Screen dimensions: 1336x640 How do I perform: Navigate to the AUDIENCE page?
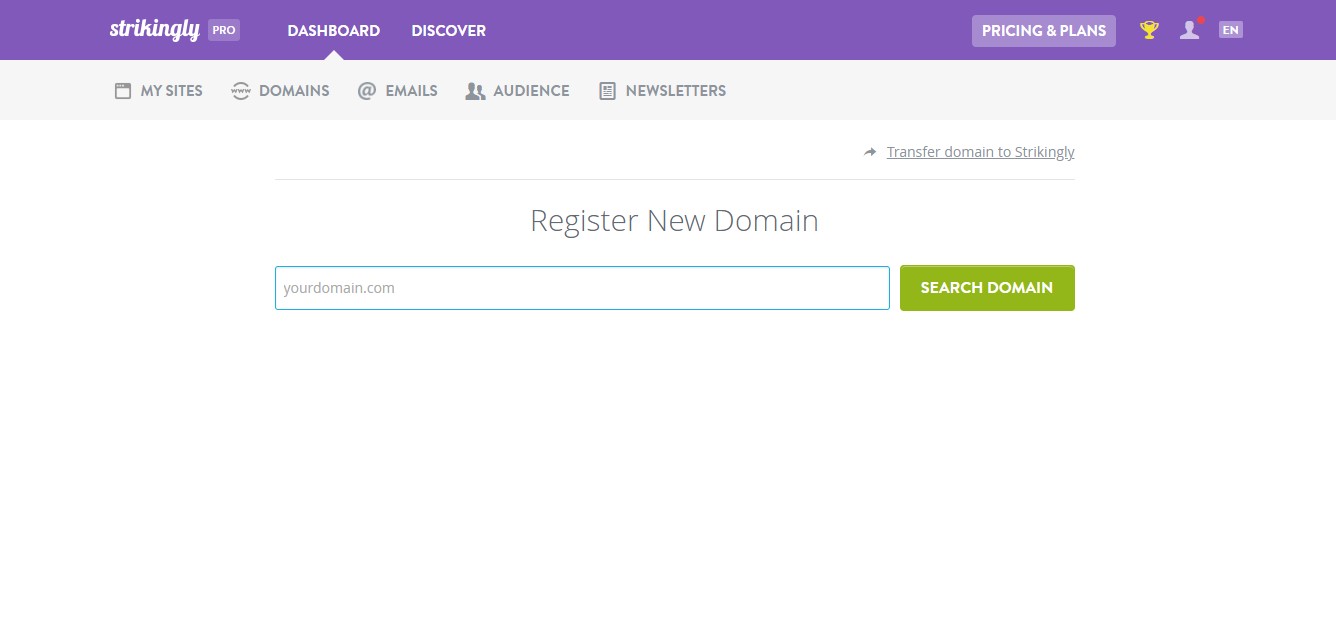coord(530,90)
